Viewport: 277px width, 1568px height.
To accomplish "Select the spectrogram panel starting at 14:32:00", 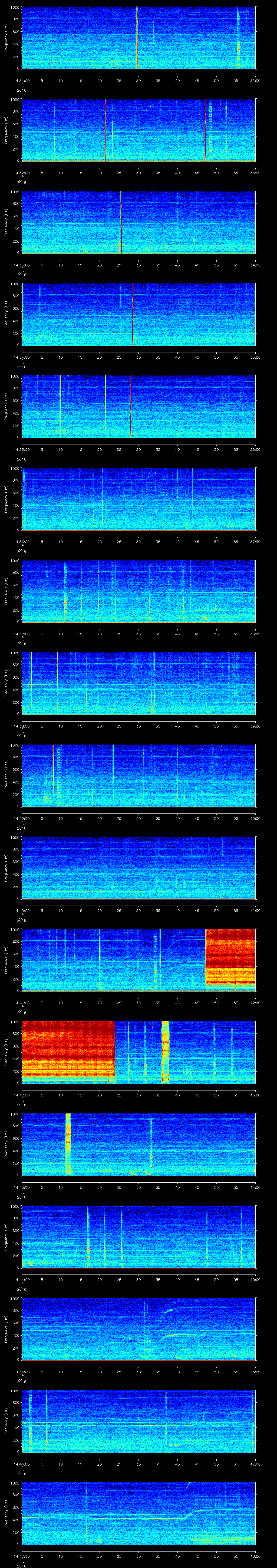I will point(139,130).
